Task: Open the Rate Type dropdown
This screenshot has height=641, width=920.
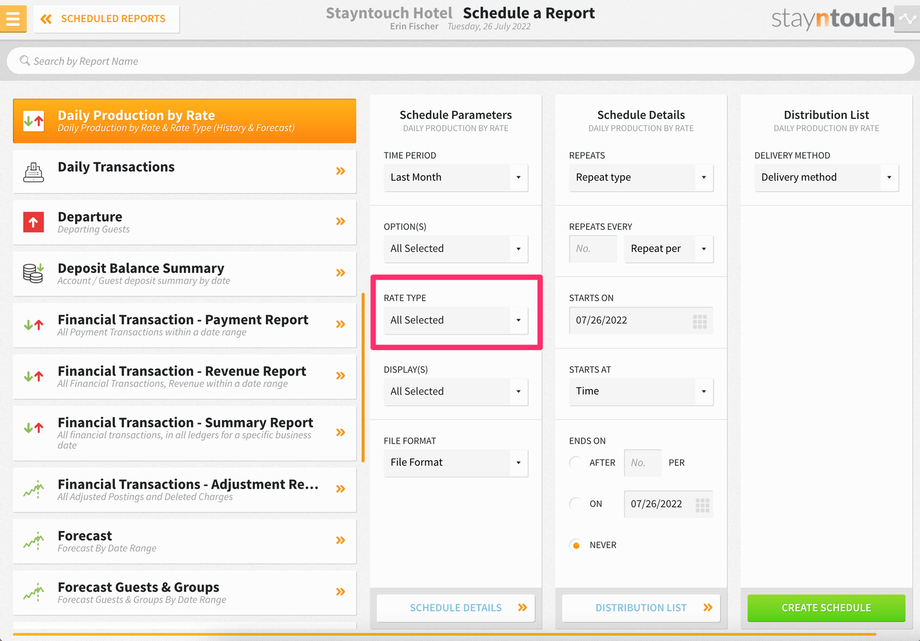Action: (456, 320)
